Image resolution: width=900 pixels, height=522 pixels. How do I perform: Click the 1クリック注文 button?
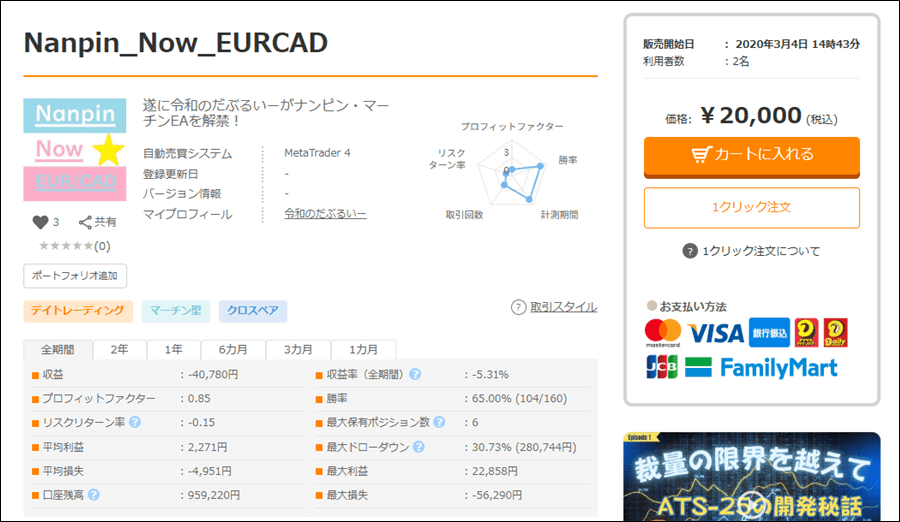coord(751,207)
